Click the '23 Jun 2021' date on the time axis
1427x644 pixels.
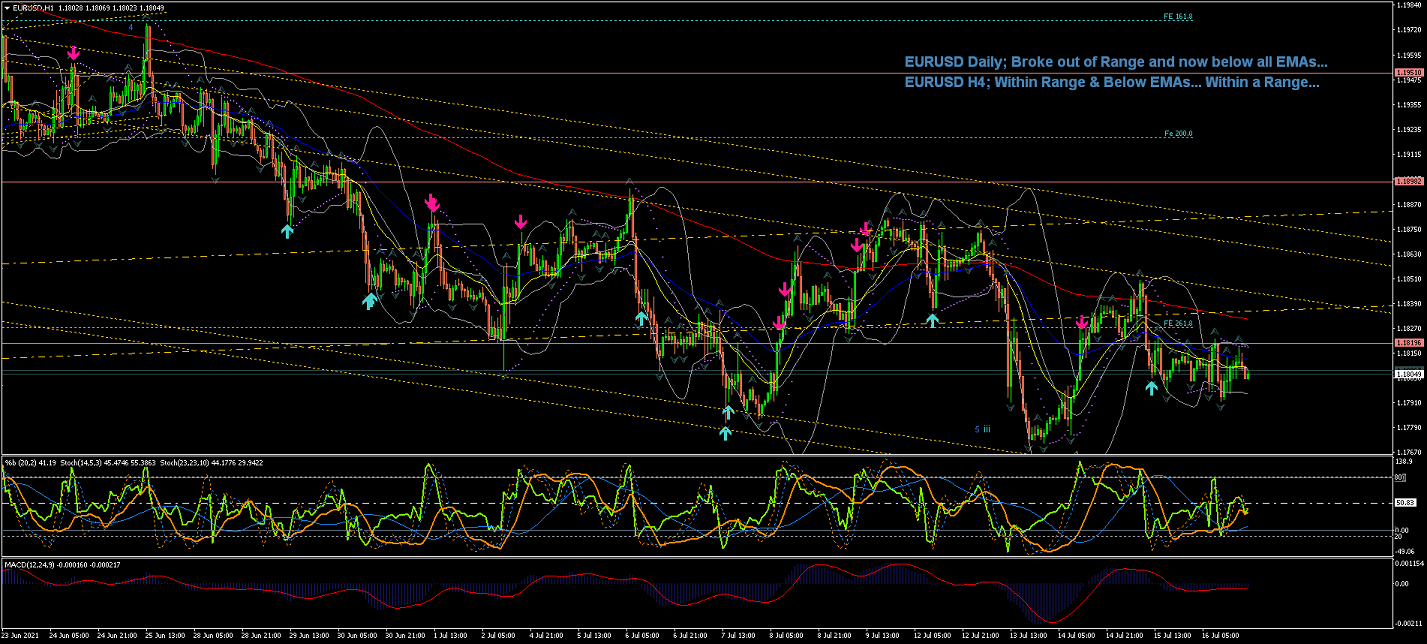click(22, 635)
